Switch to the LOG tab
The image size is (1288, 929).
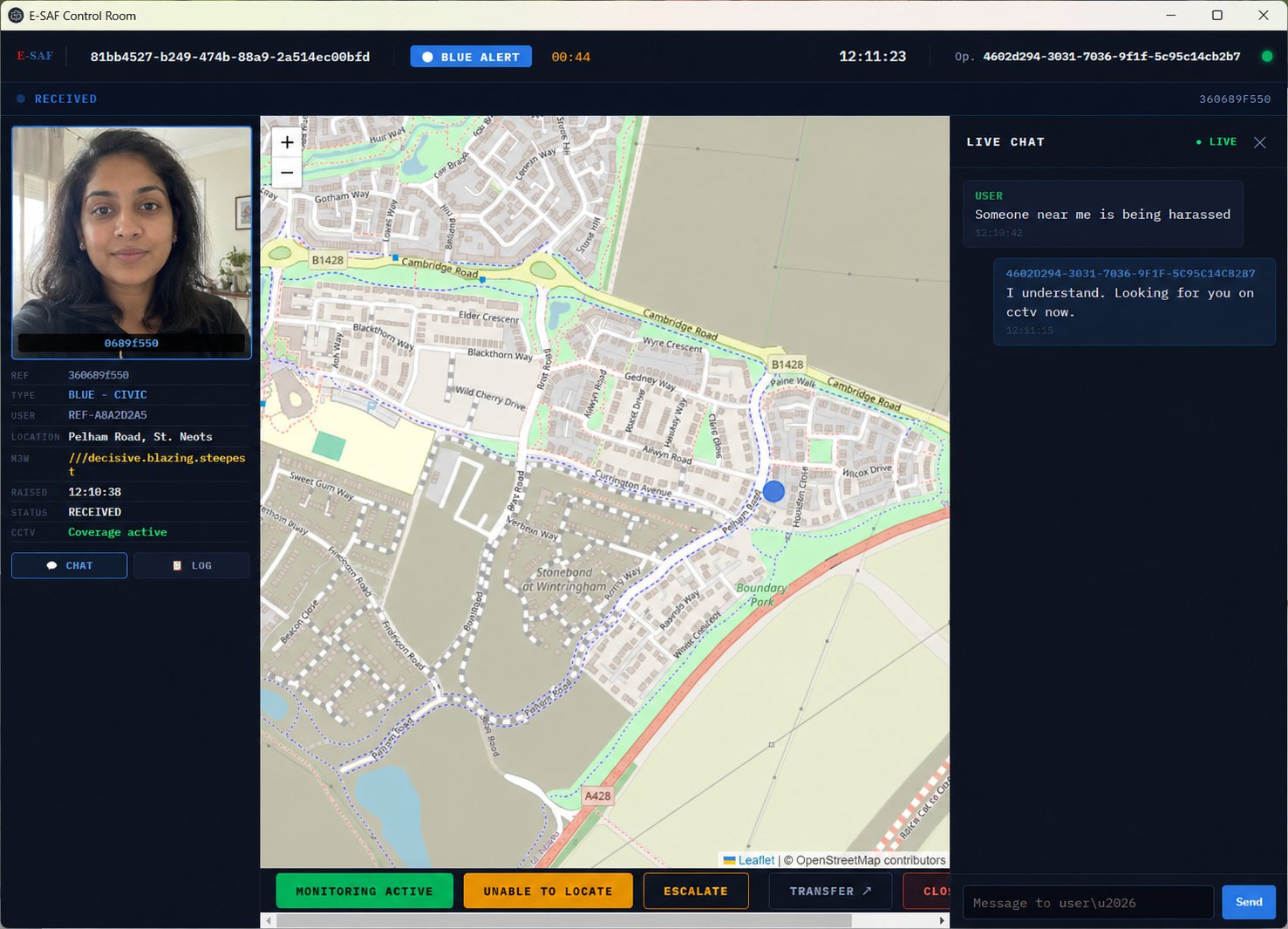coord(191,565)
